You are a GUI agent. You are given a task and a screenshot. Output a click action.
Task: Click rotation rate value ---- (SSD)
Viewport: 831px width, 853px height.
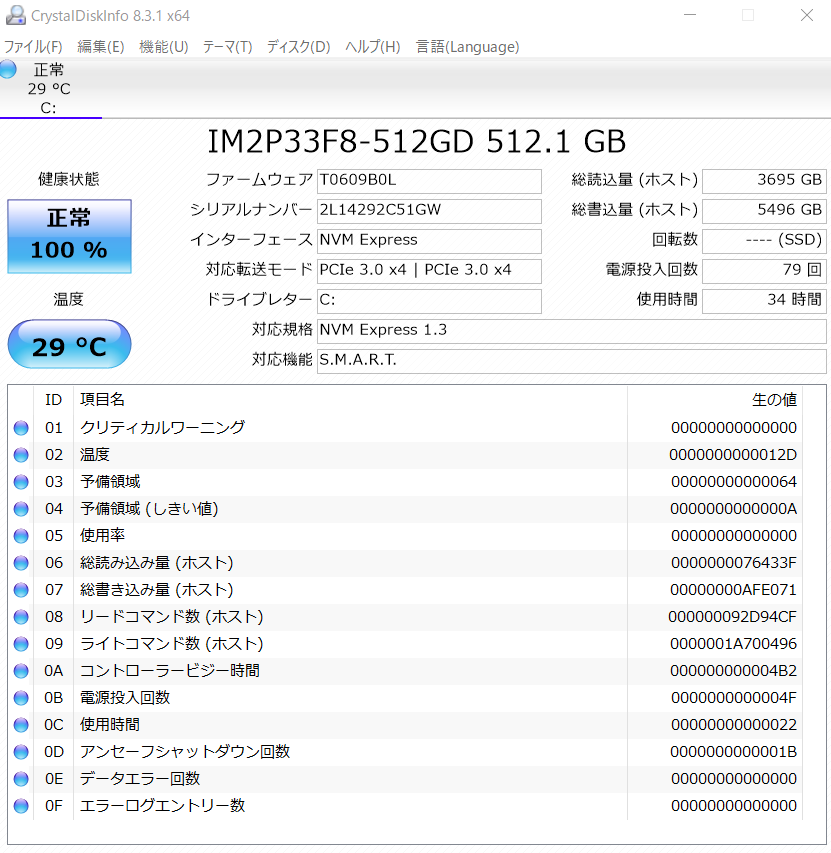pos(764,240)
